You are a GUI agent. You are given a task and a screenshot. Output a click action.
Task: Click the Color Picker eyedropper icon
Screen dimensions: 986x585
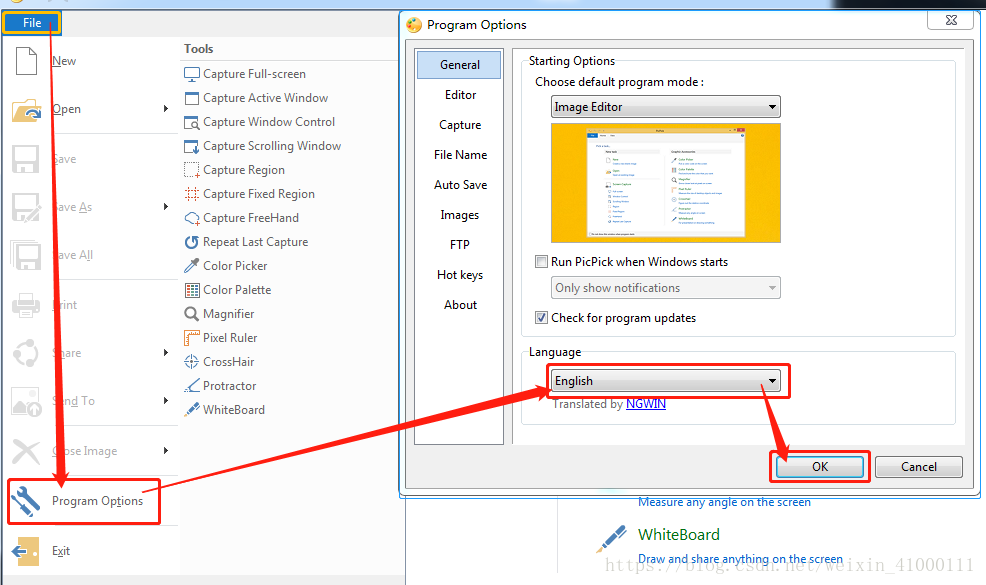tap(192, 266)
